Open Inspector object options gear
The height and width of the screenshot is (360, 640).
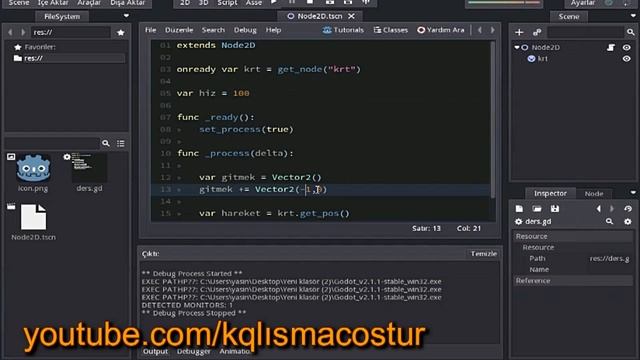coord(628,222)
